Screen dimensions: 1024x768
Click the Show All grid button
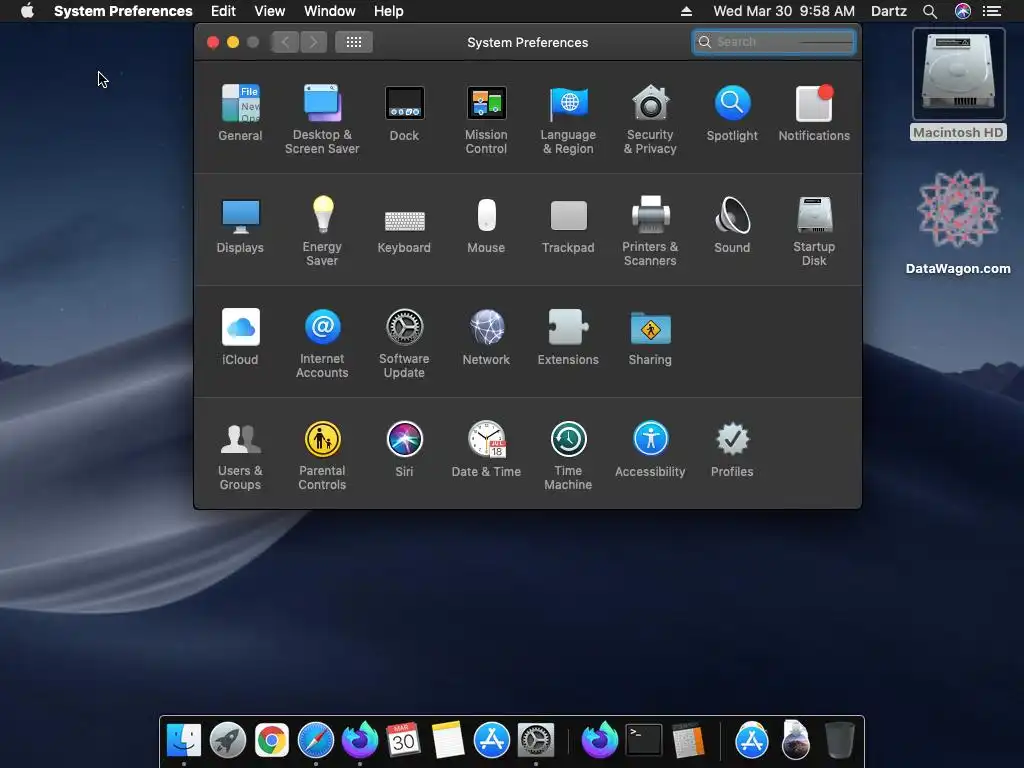[x=354, y=42]
